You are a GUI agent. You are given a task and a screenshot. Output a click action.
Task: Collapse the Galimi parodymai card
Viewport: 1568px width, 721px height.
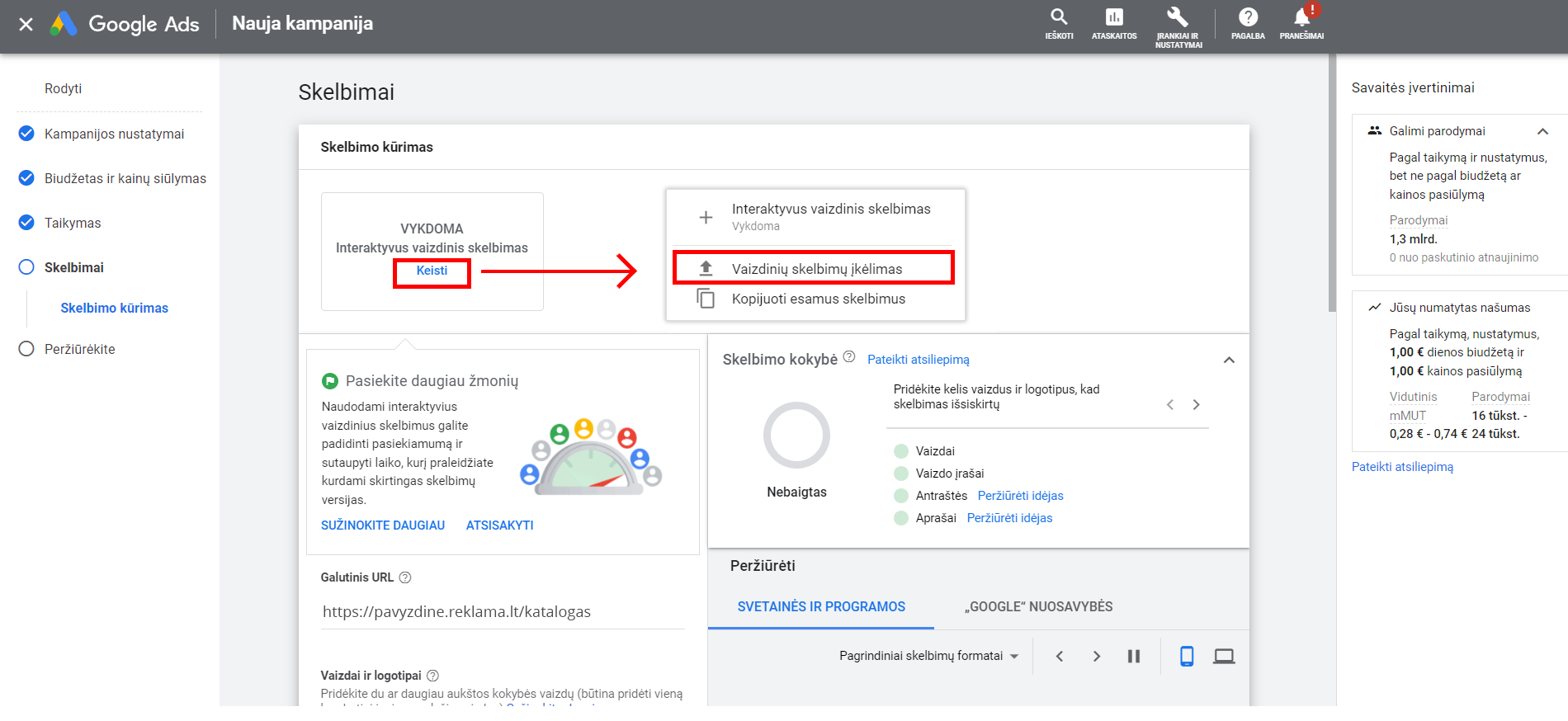(1542, 131)
